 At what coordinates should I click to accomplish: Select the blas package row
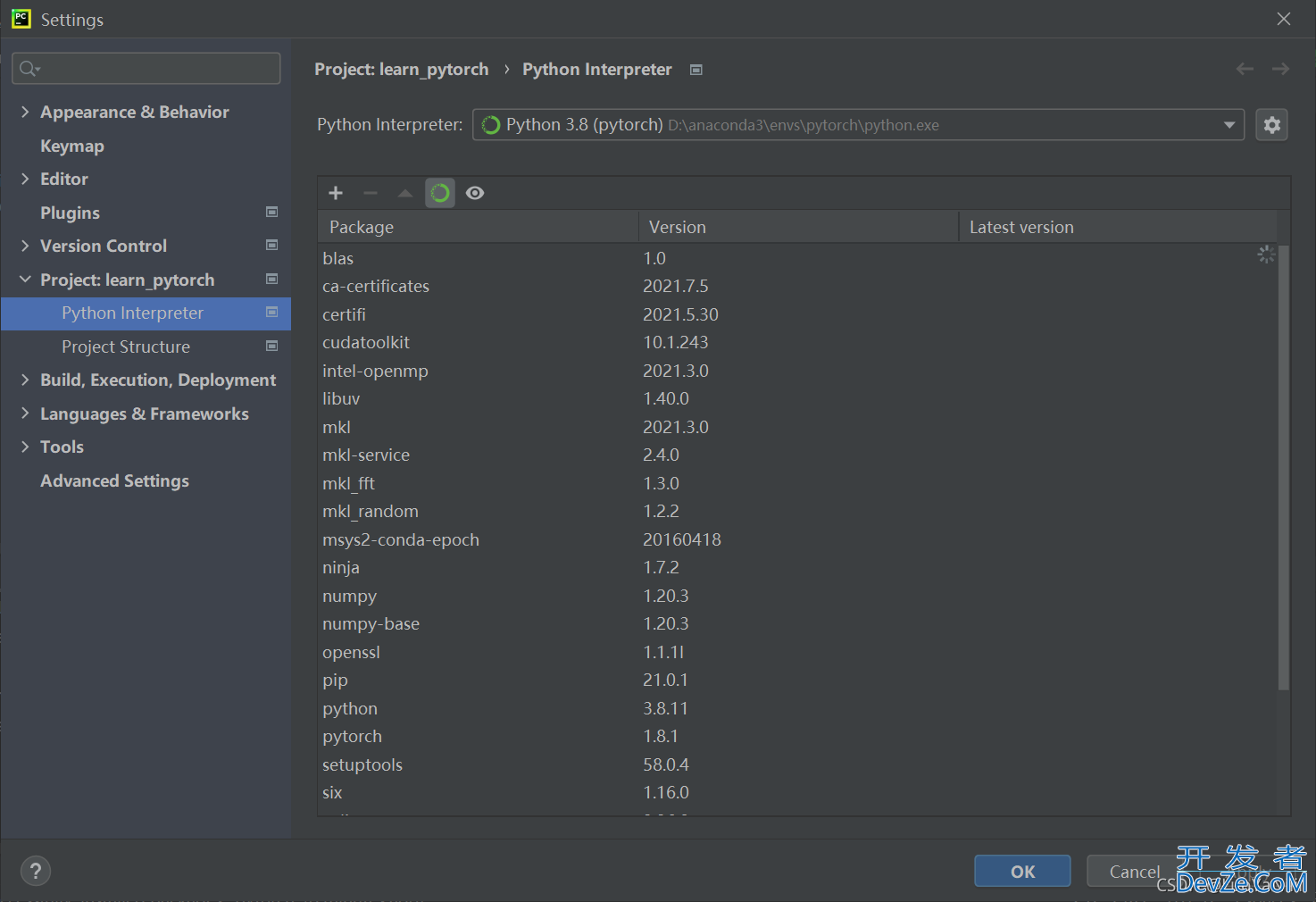797,258
